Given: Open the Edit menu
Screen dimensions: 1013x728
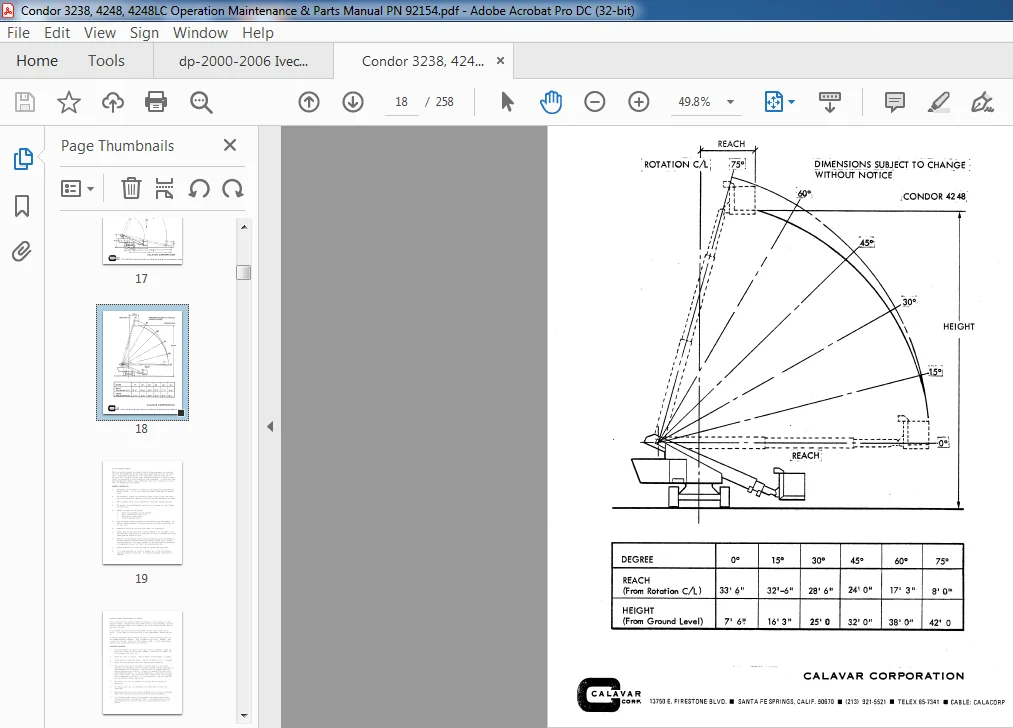Looking at the screenshot, I should point(57,33).
